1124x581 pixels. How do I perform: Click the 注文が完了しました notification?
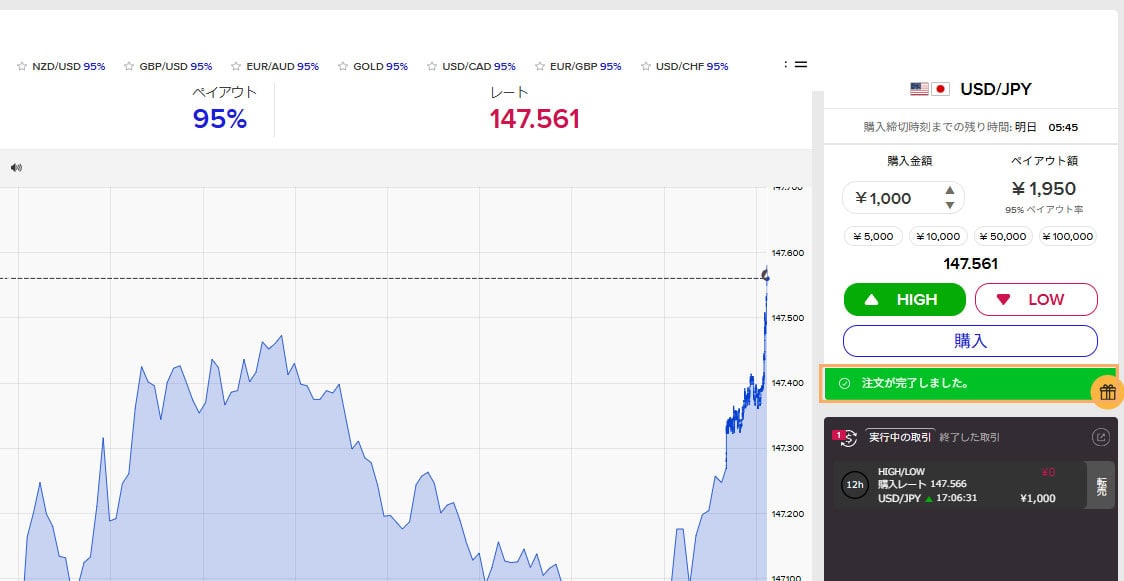pyautogui.click(x=969, y=384)
